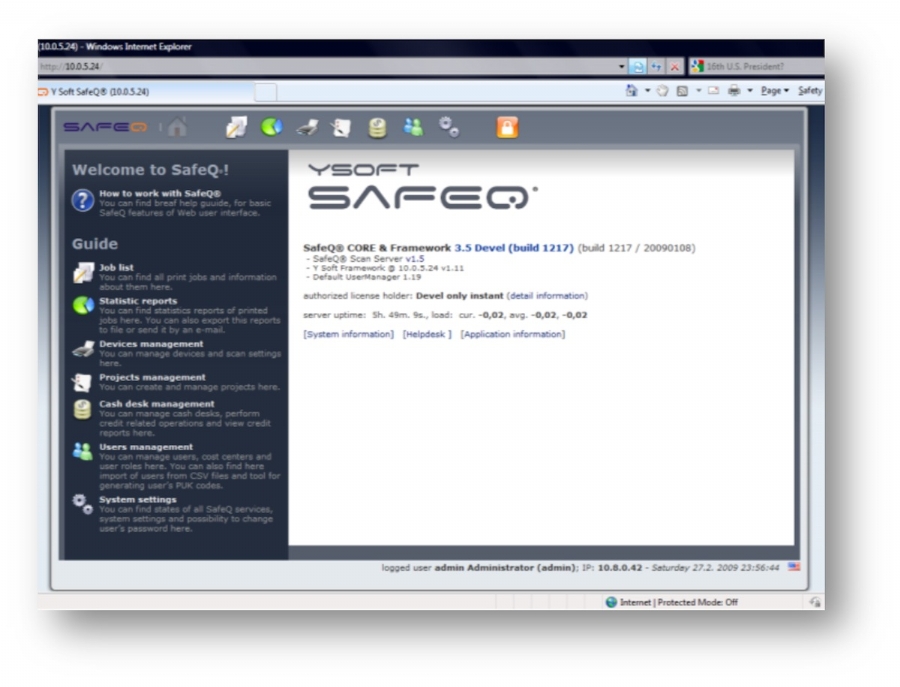Image resolution: width=900 pixels, height=687 pixels.
Task: Open the System settings link text in Guide
Action: [138, 499]
